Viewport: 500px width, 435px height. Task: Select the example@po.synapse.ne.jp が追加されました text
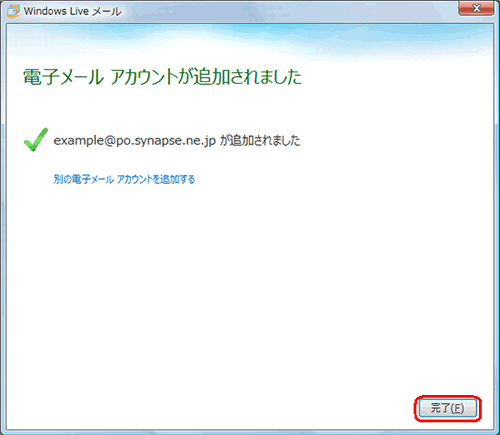tap(177, 140)
